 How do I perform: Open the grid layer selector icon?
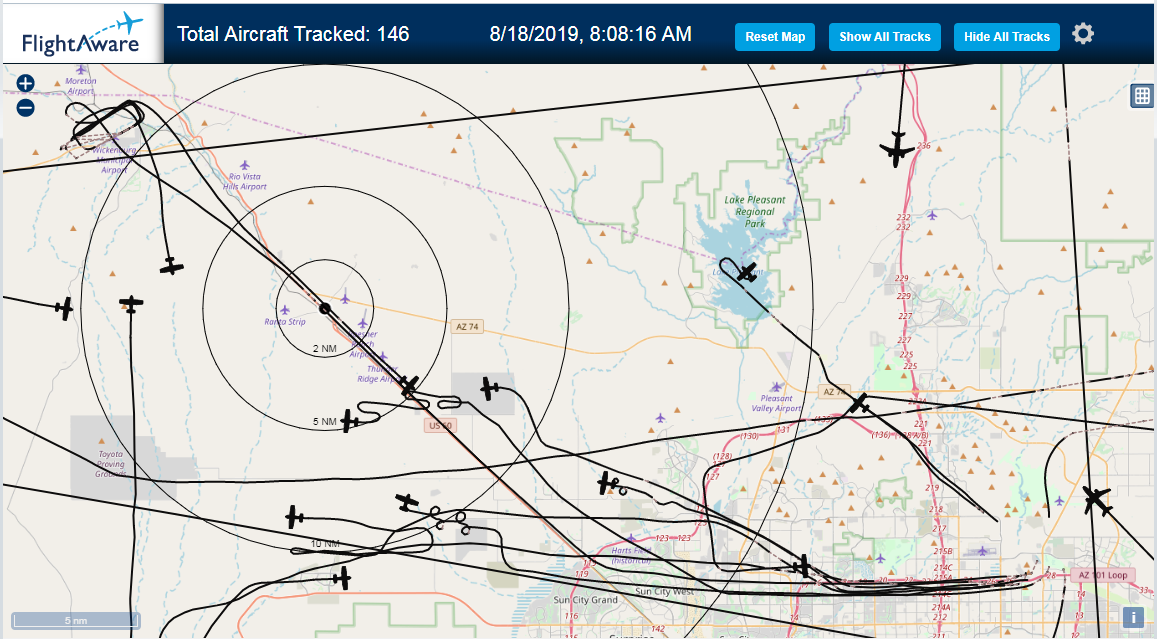coord(1142,95)
